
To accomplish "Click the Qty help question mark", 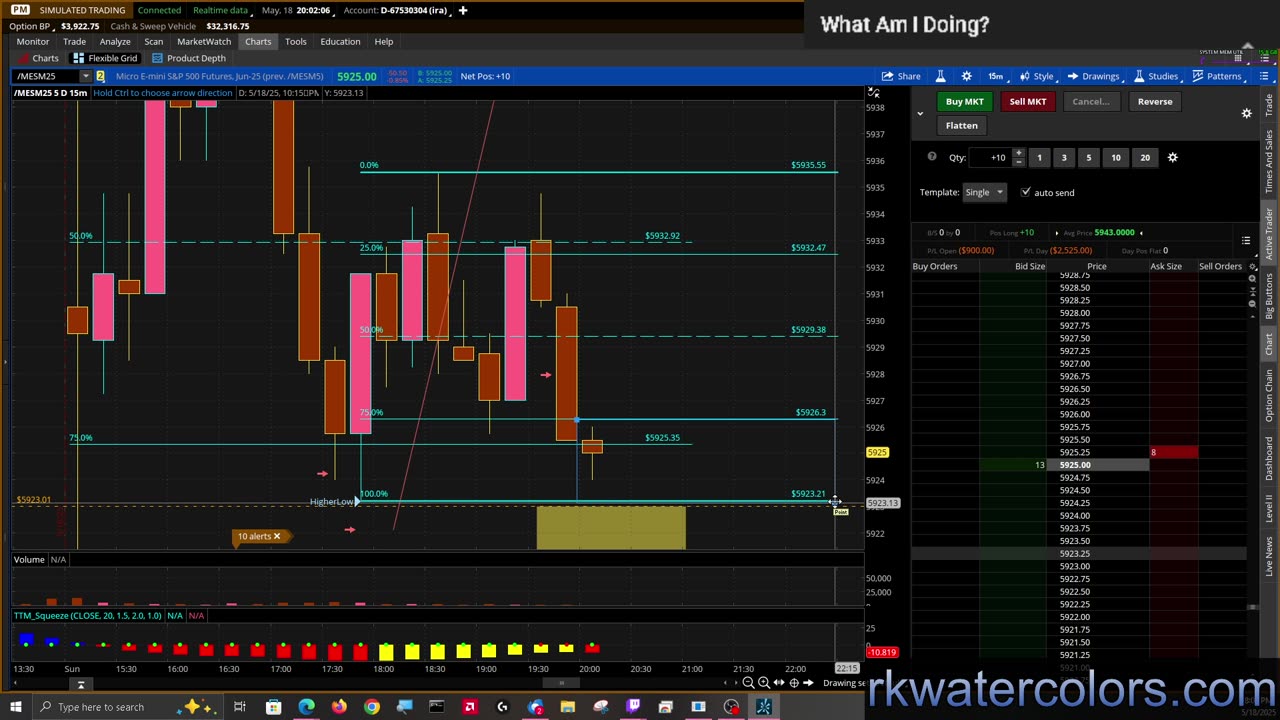I will (932, 157).
